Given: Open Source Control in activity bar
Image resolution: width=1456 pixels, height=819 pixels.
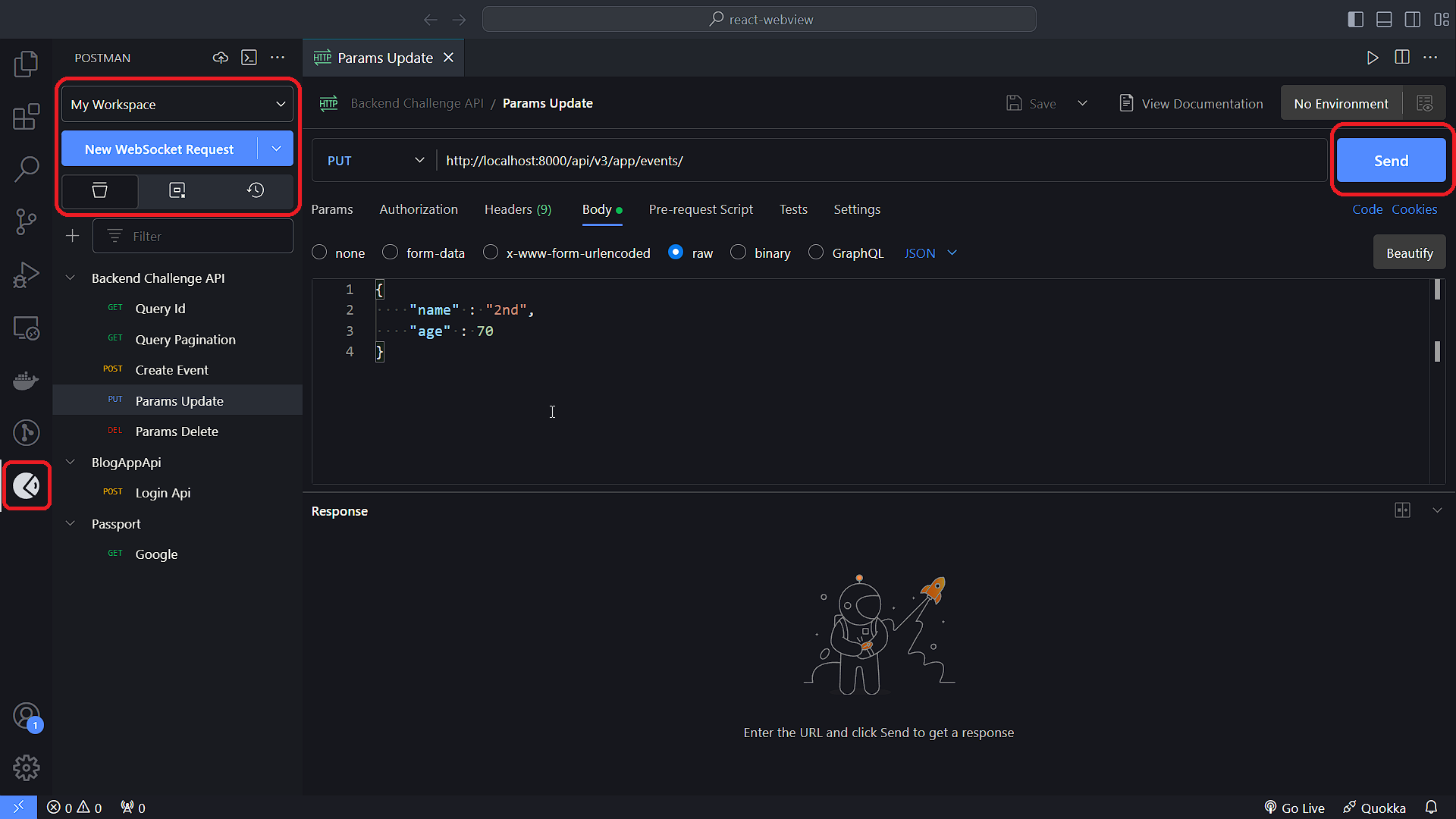Looking at the screenshot, I should coord(27,221).
